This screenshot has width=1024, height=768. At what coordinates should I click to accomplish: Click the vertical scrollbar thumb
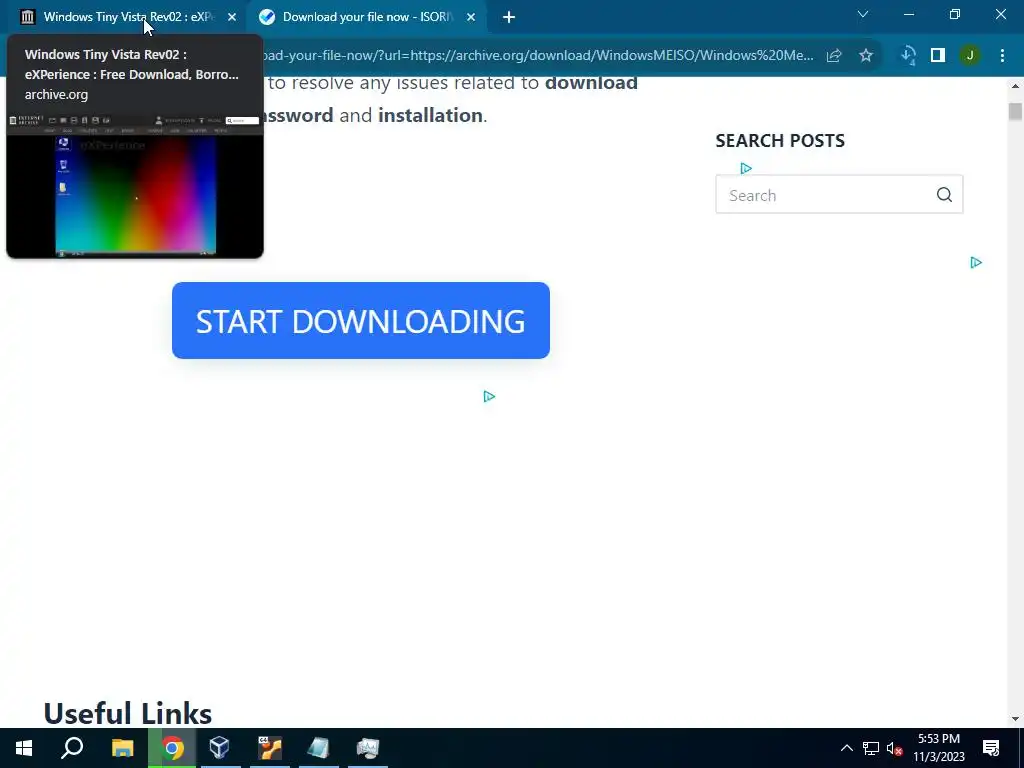(1014, 111)
